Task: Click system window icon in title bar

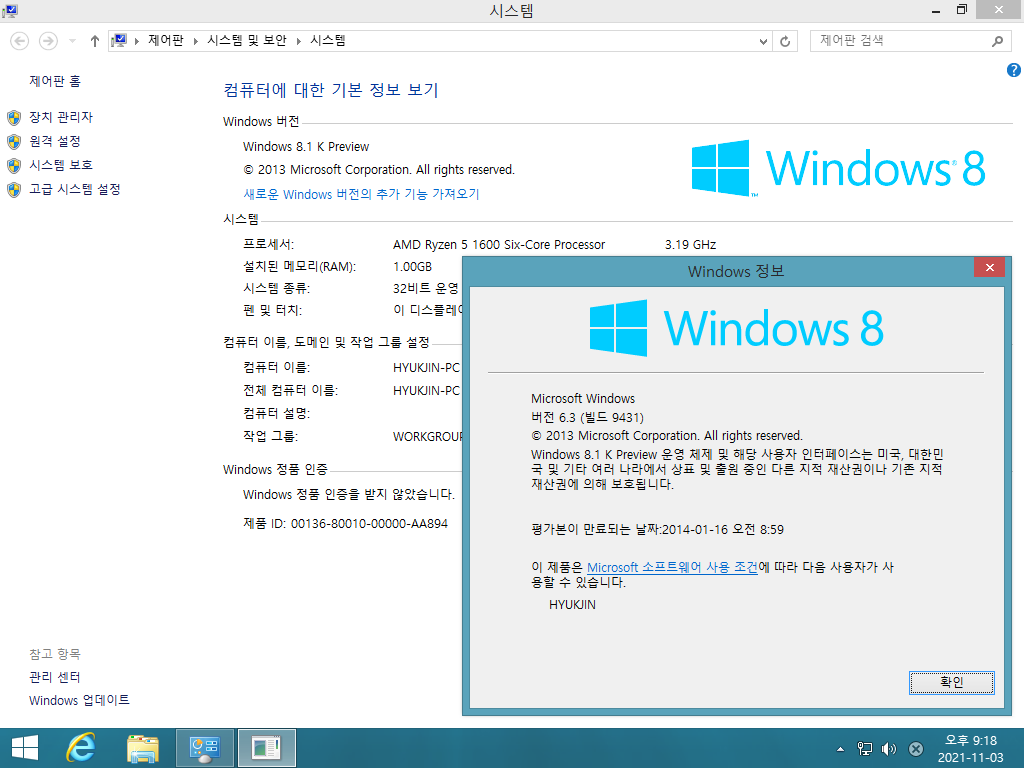Action: click(10, 10)
